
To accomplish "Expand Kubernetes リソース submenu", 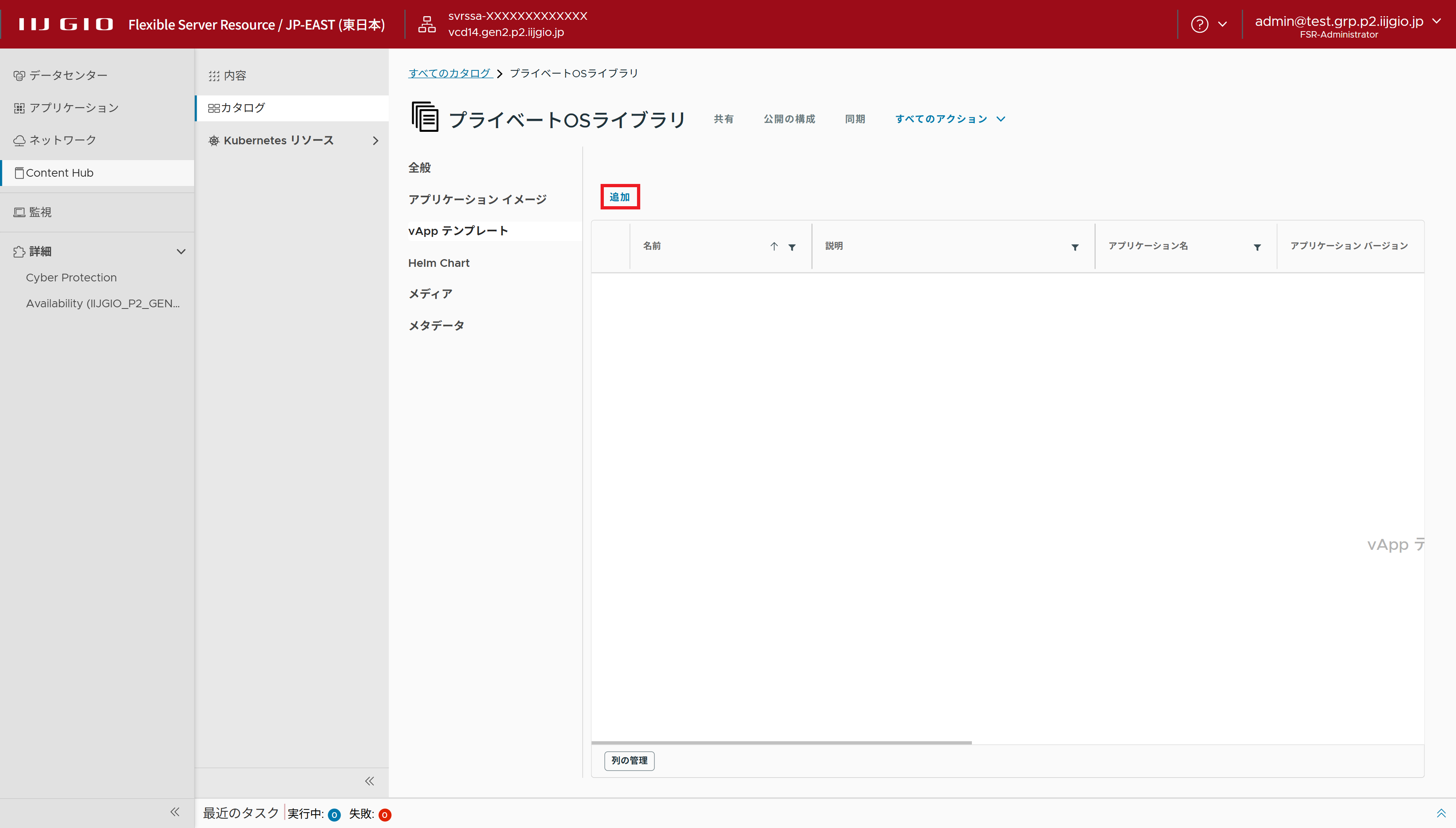I will (375, 140).
